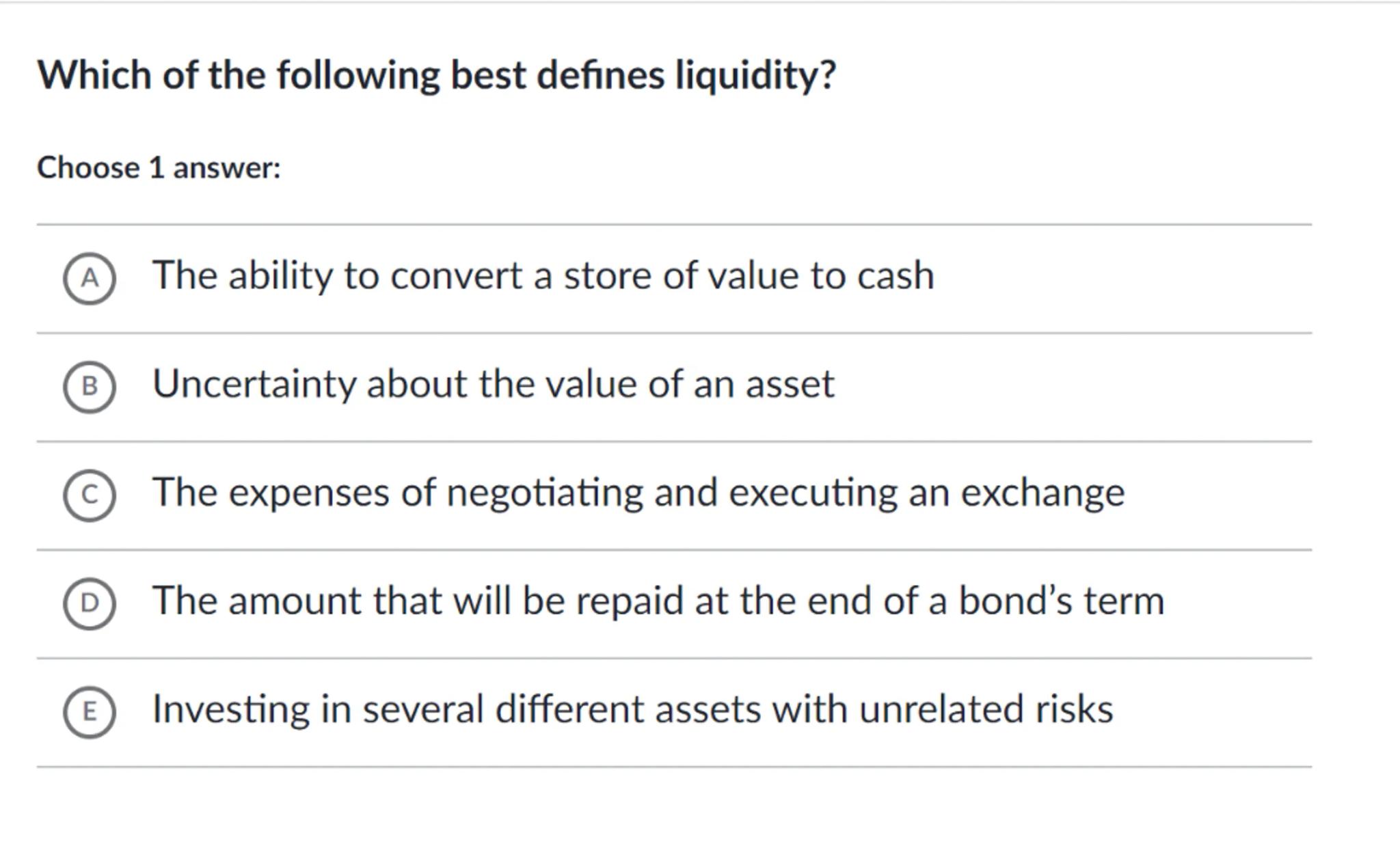This screenshot has height=863, width=1400.
Task: Select radio button B
Action: (90, 387)
